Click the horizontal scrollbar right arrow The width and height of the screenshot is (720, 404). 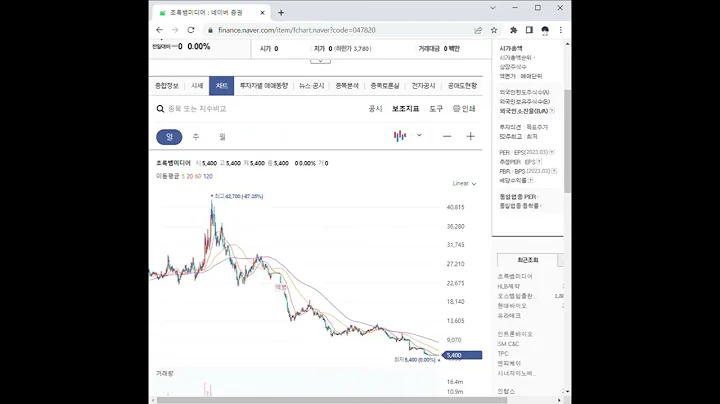point(559,400)
